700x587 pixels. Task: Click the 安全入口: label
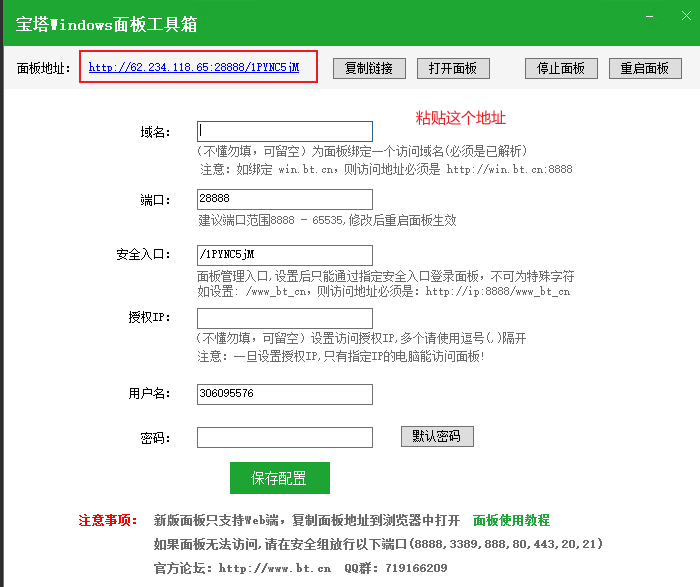143,254
